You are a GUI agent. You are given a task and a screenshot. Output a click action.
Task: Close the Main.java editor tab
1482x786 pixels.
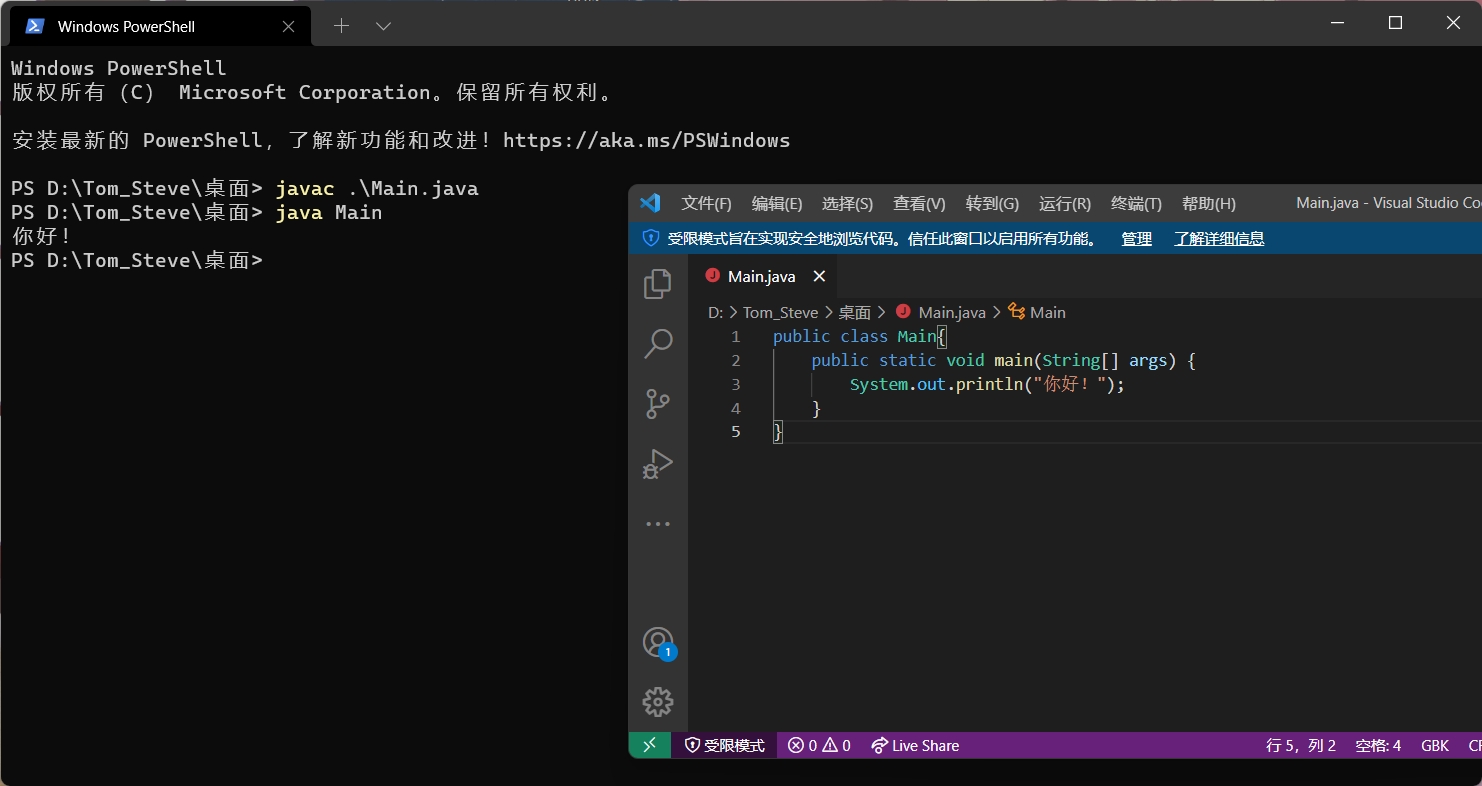tap(819, 276)
